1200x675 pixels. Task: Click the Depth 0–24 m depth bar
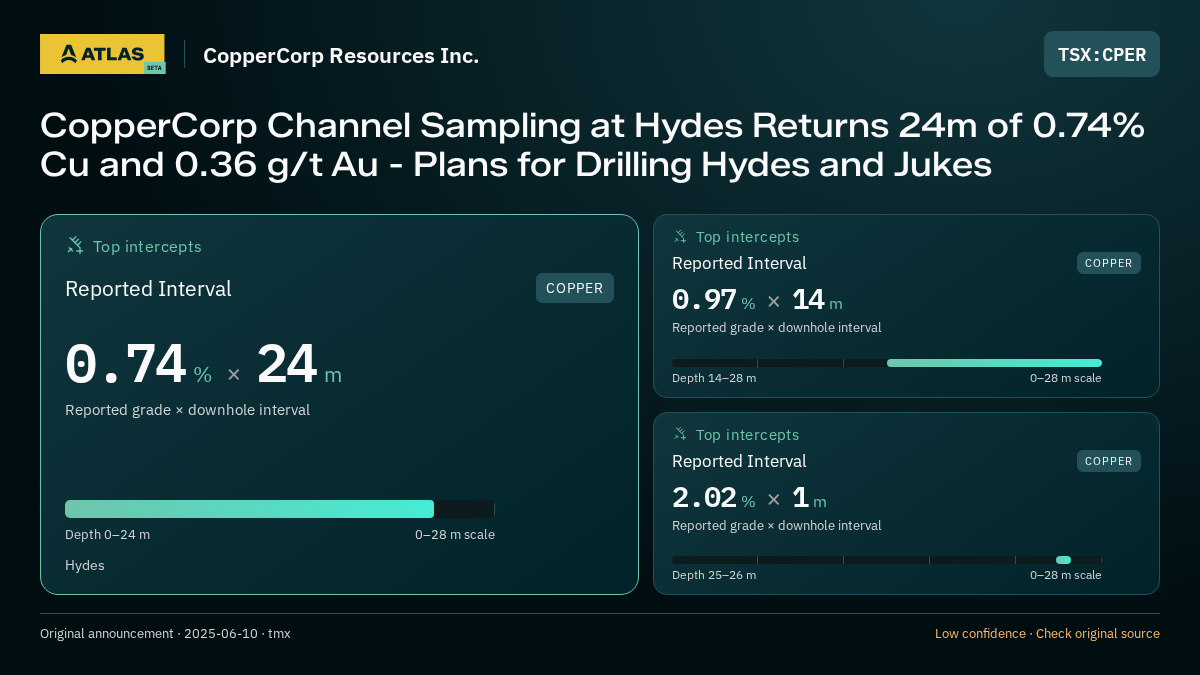(280, 509)
